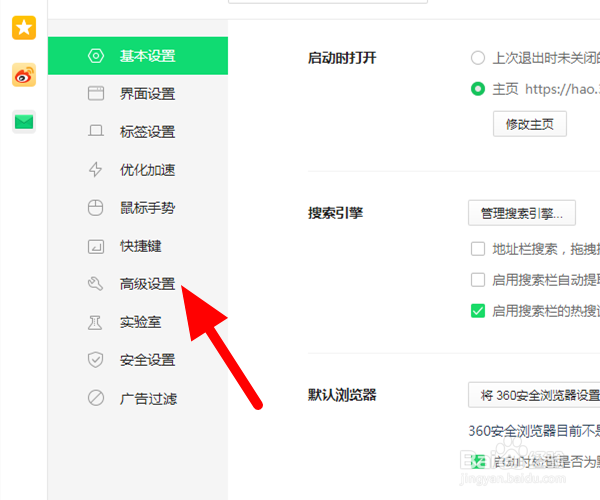The height and width of the screenshot is (500, 600).
Task: Click the 基本设置 hexagon icon
Action: point(96,56)
